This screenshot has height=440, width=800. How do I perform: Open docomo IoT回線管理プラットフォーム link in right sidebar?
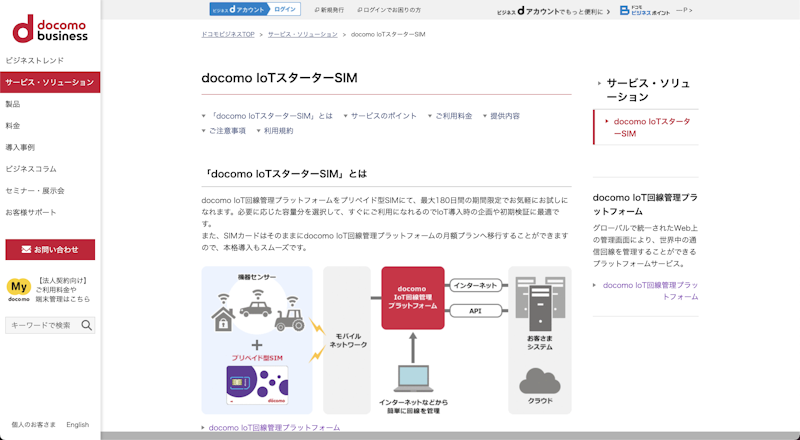pyautogui.click(x=650, y=290)
